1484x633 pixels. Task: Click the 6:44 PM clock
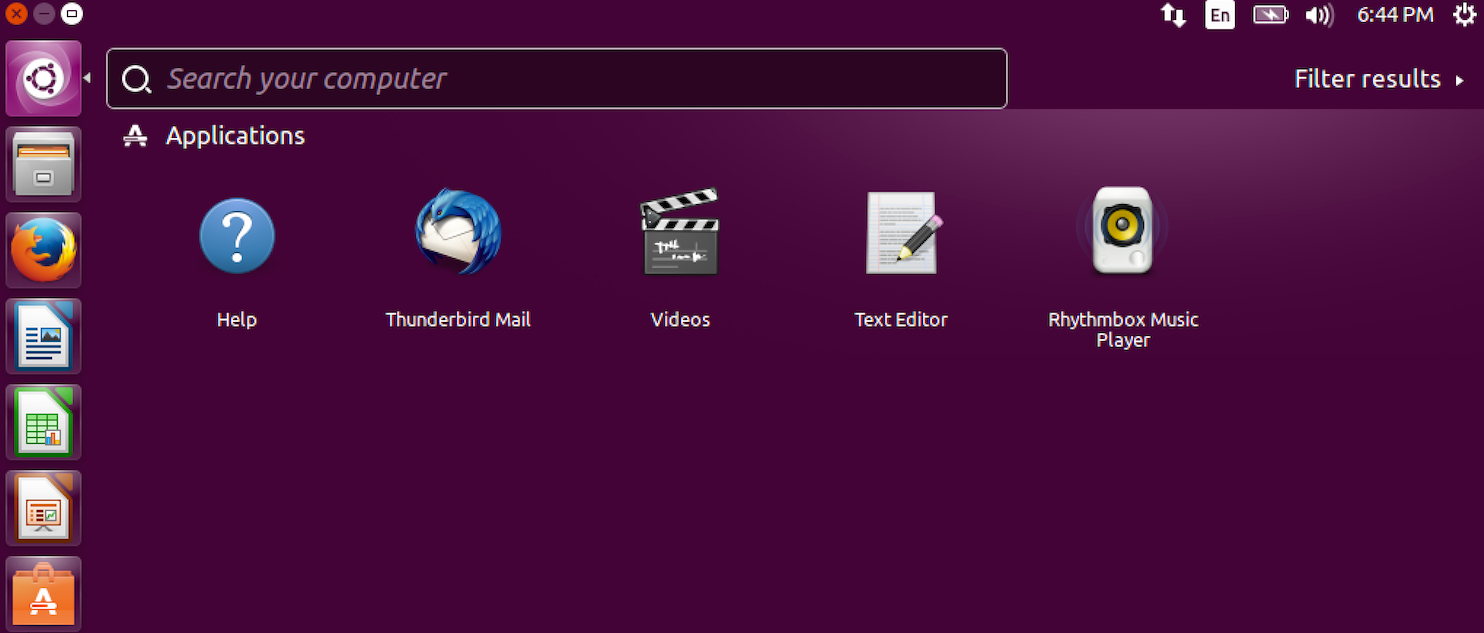pos(1395,15)
